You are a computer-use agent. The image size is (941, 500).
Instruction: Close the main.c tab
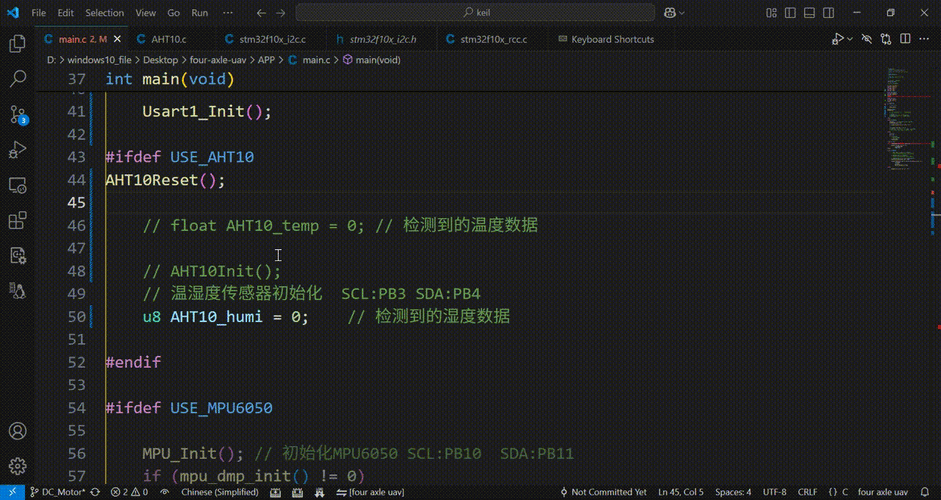(x=118, y=39)
